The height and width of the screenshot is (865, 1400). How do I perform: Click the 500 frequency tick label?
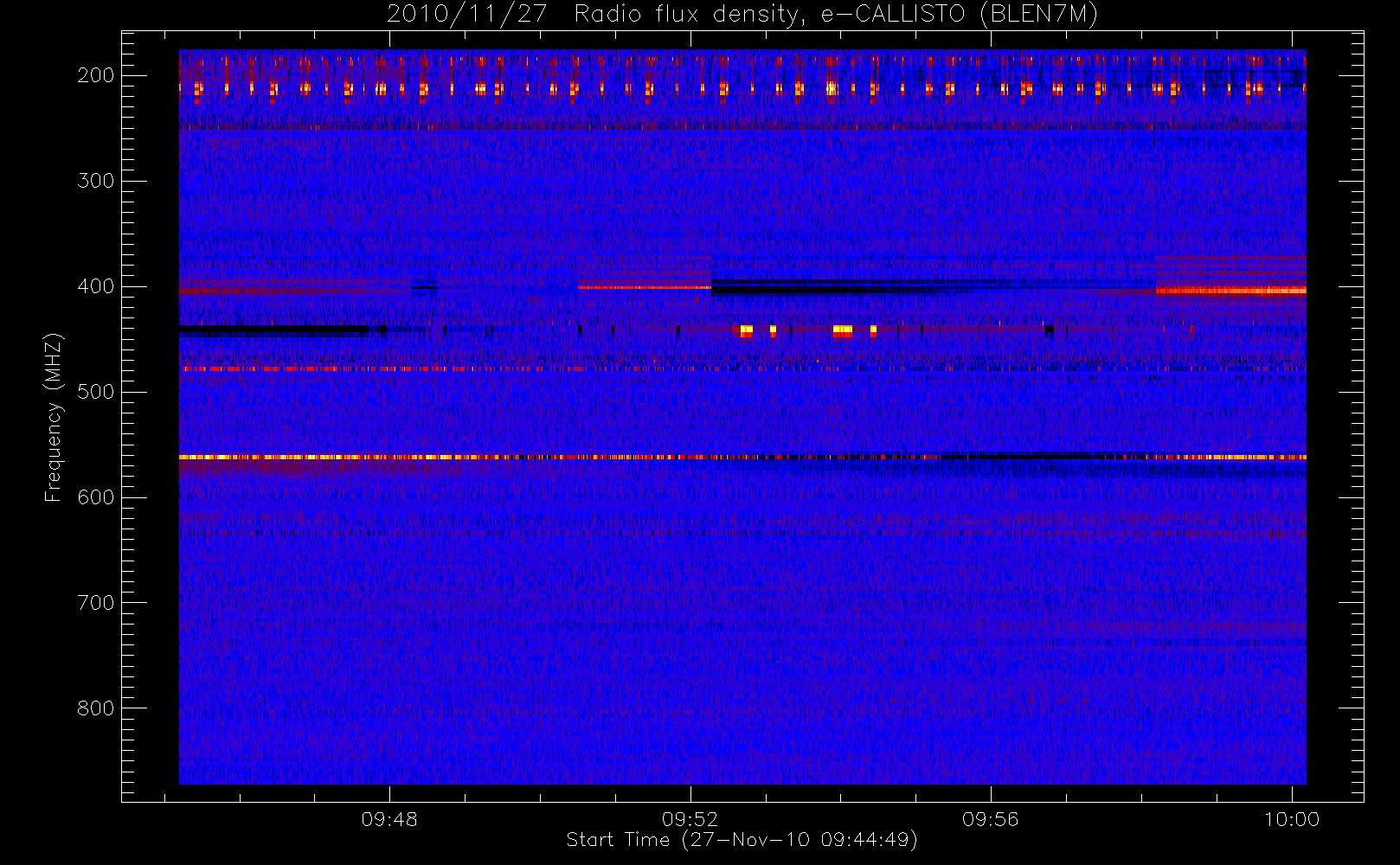click(95, 392)
